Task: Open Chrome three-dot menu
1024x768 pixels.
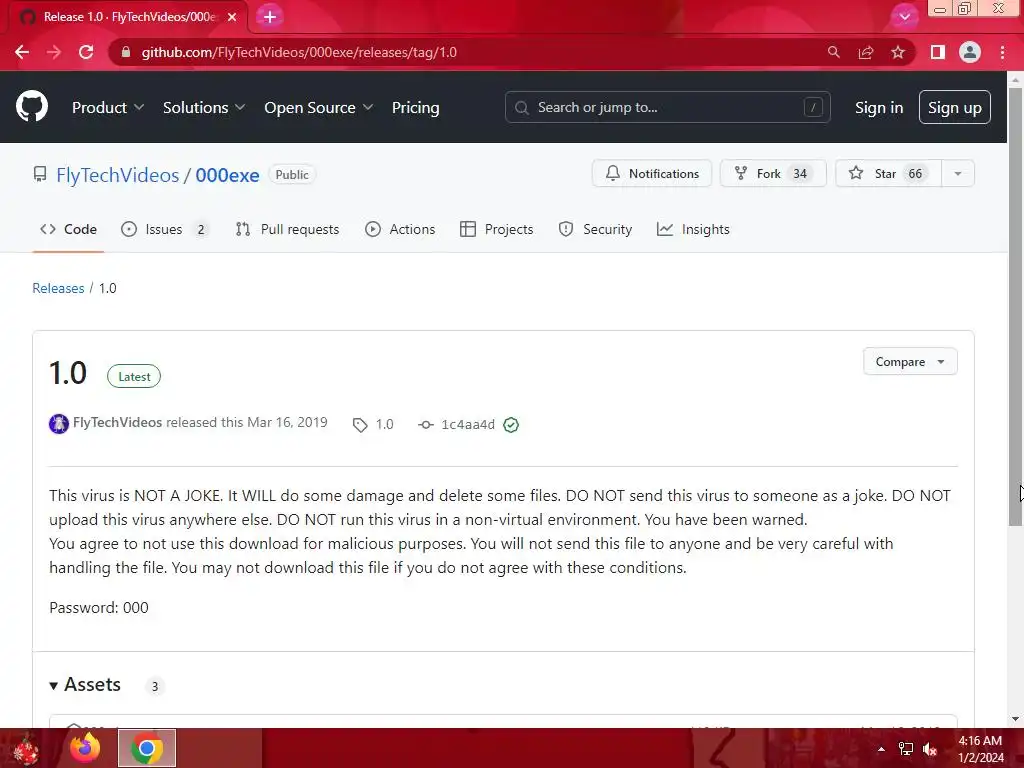Action: click(1002, 52)
